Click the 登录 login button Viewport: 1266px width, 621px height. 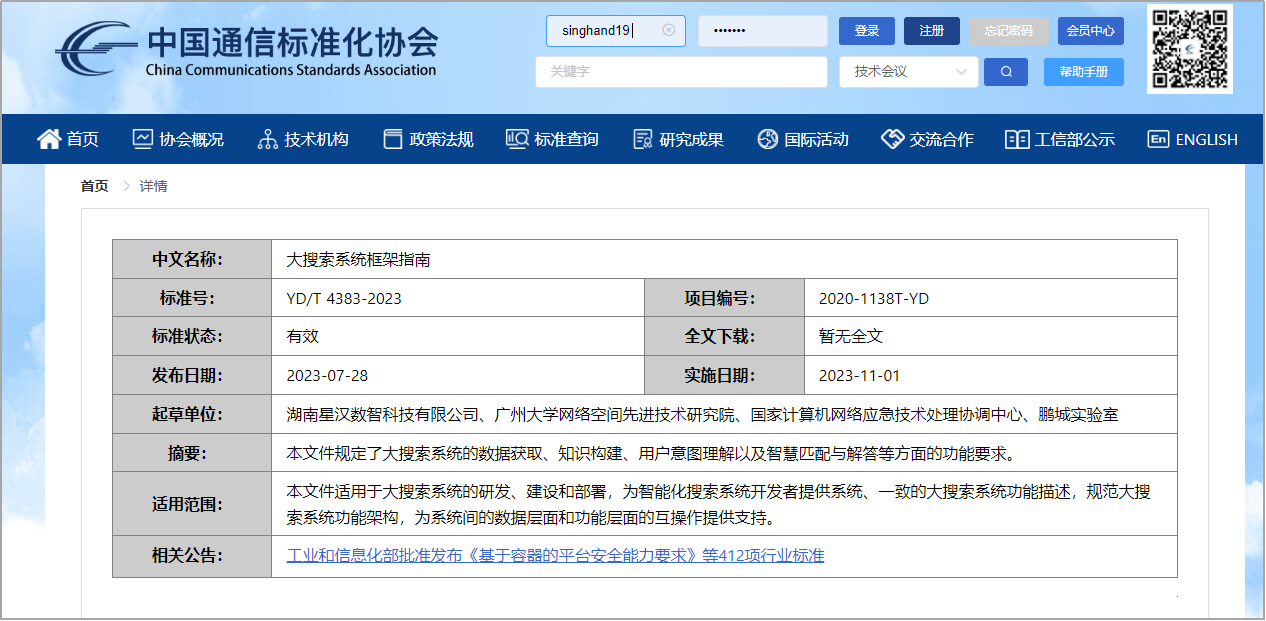867,31
